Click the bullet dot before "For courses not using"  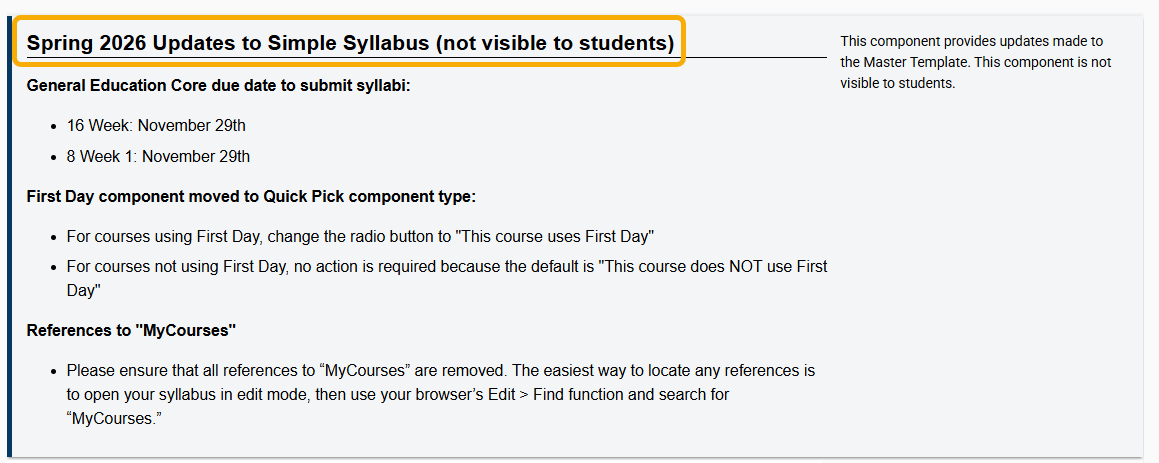[x=54, y=268]
